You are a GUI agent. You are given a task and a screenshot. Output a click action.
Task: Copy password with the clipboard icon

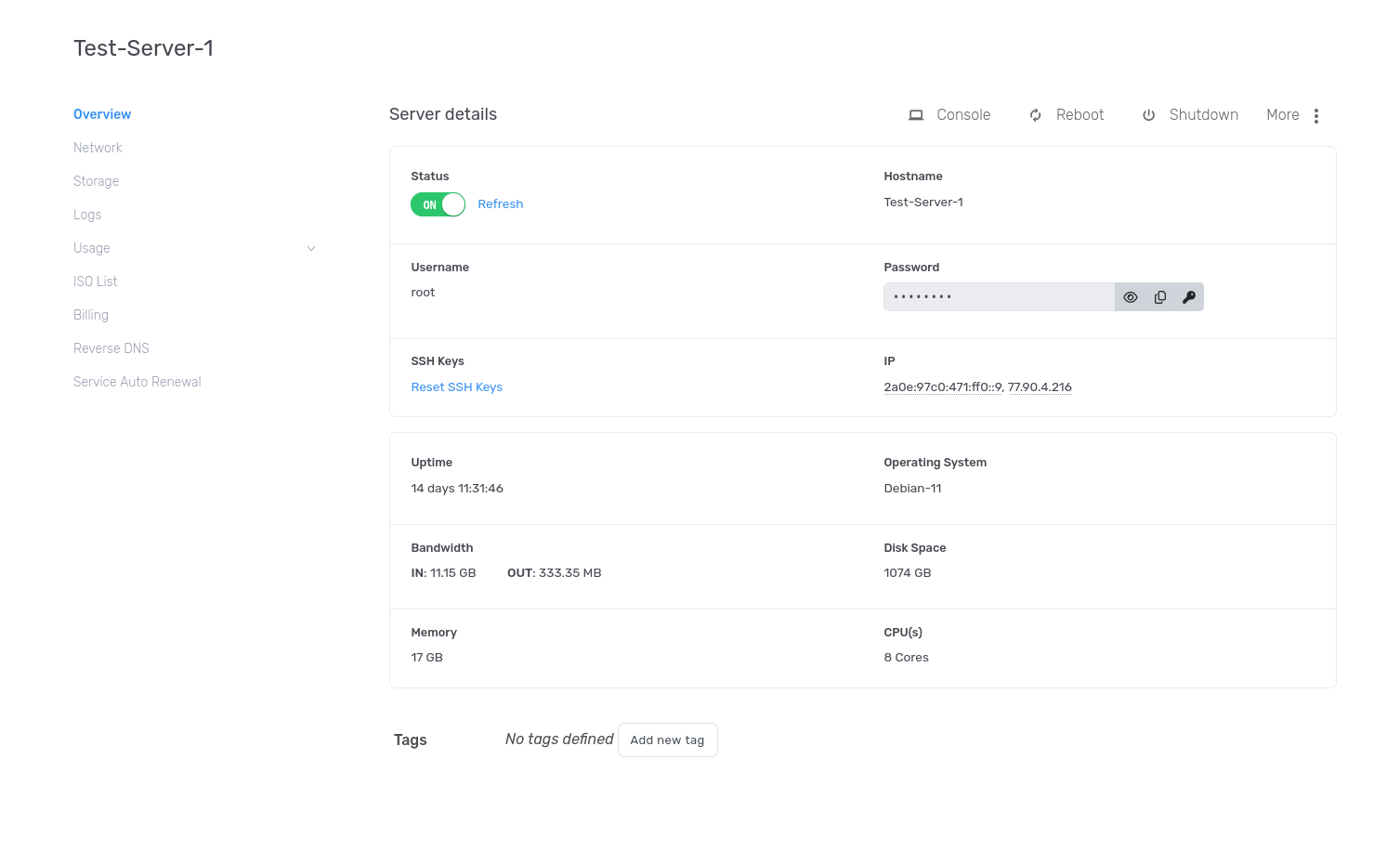coord(1159,297)
